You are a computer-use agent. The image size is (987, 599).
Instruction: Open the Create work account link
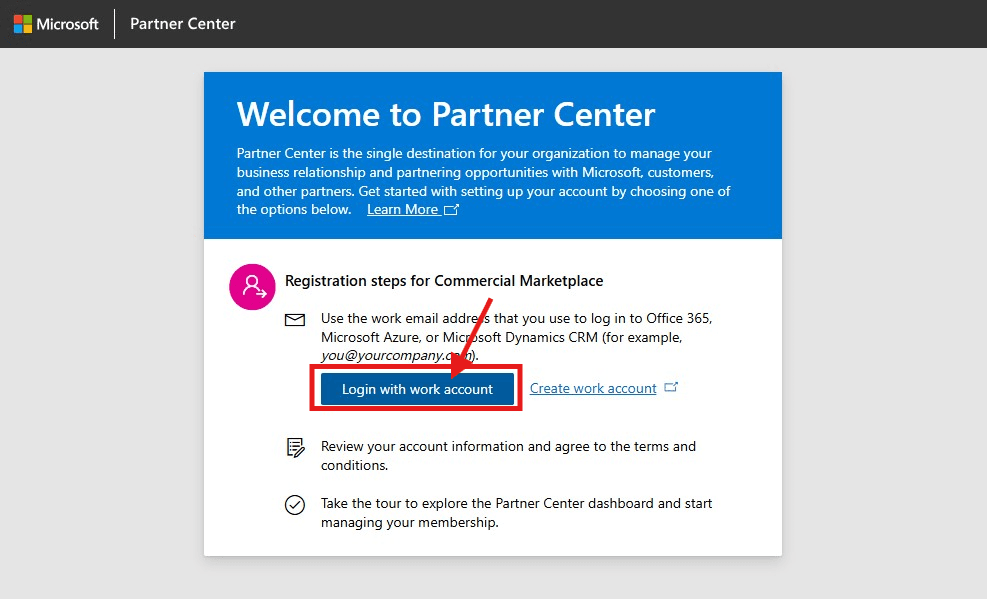pos(593,388)
